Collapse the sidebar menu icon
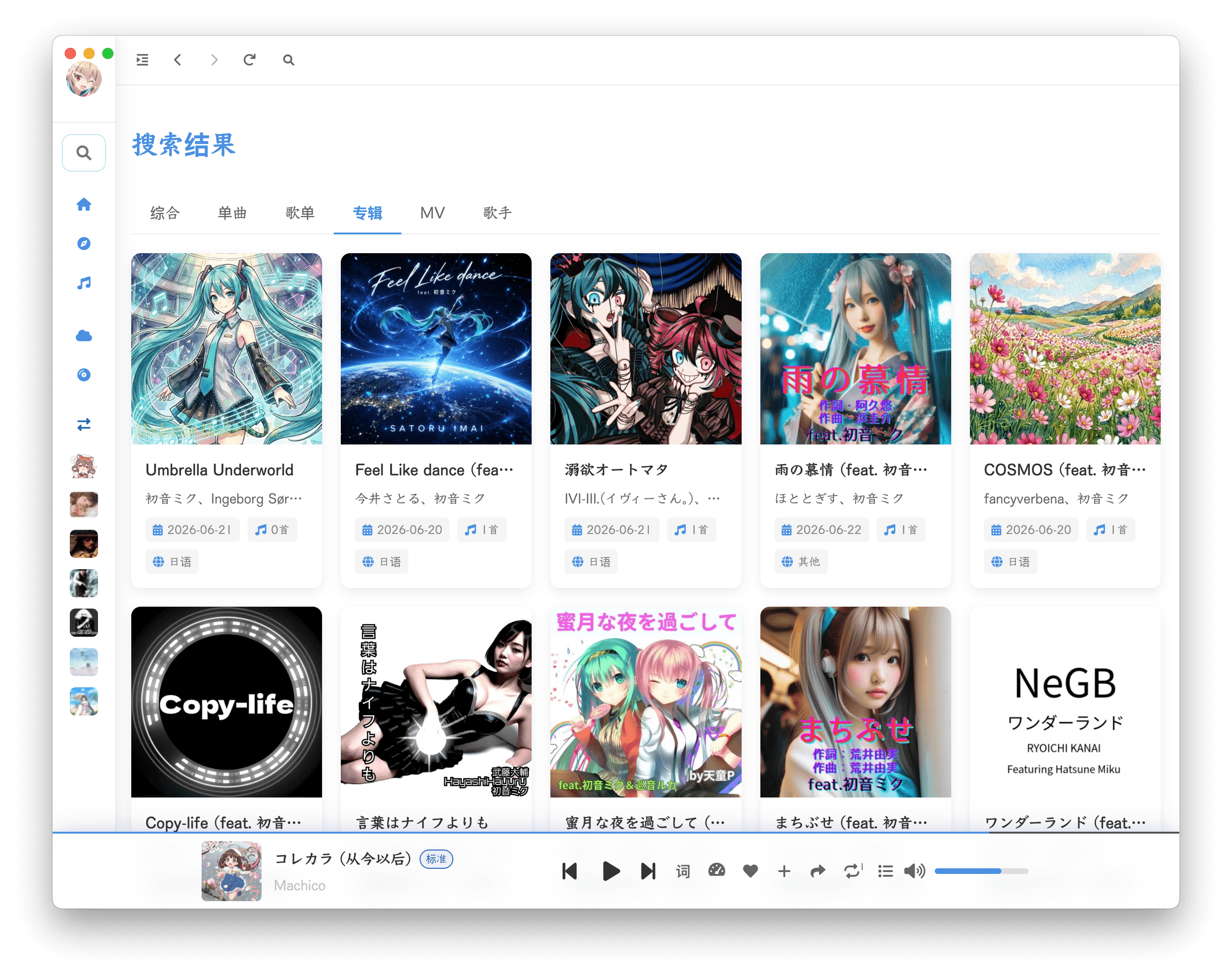The height and width of the screenshot is (978, 1232). point(143,60)
